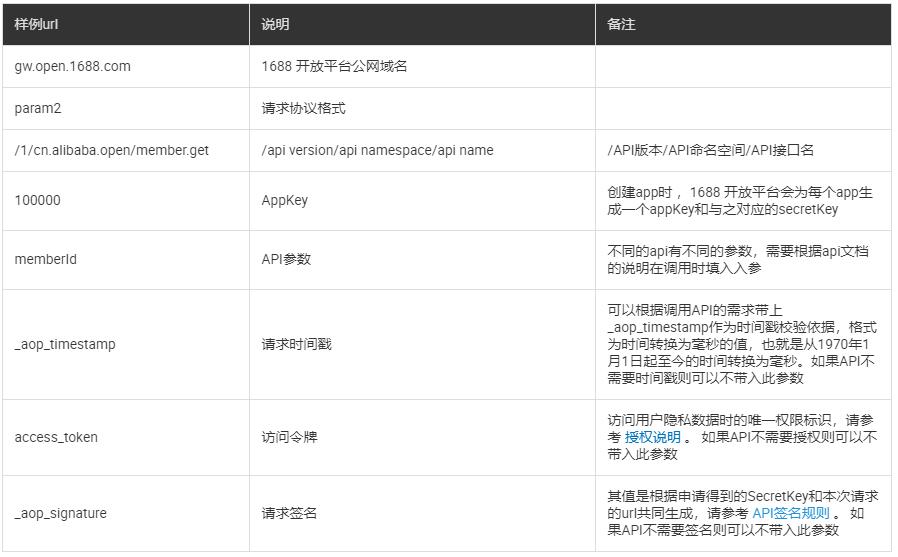Image resolution: width=898 pixels, height=557 pixels.
Task: Open the 授权说明 link
Action: click(652, 437)
